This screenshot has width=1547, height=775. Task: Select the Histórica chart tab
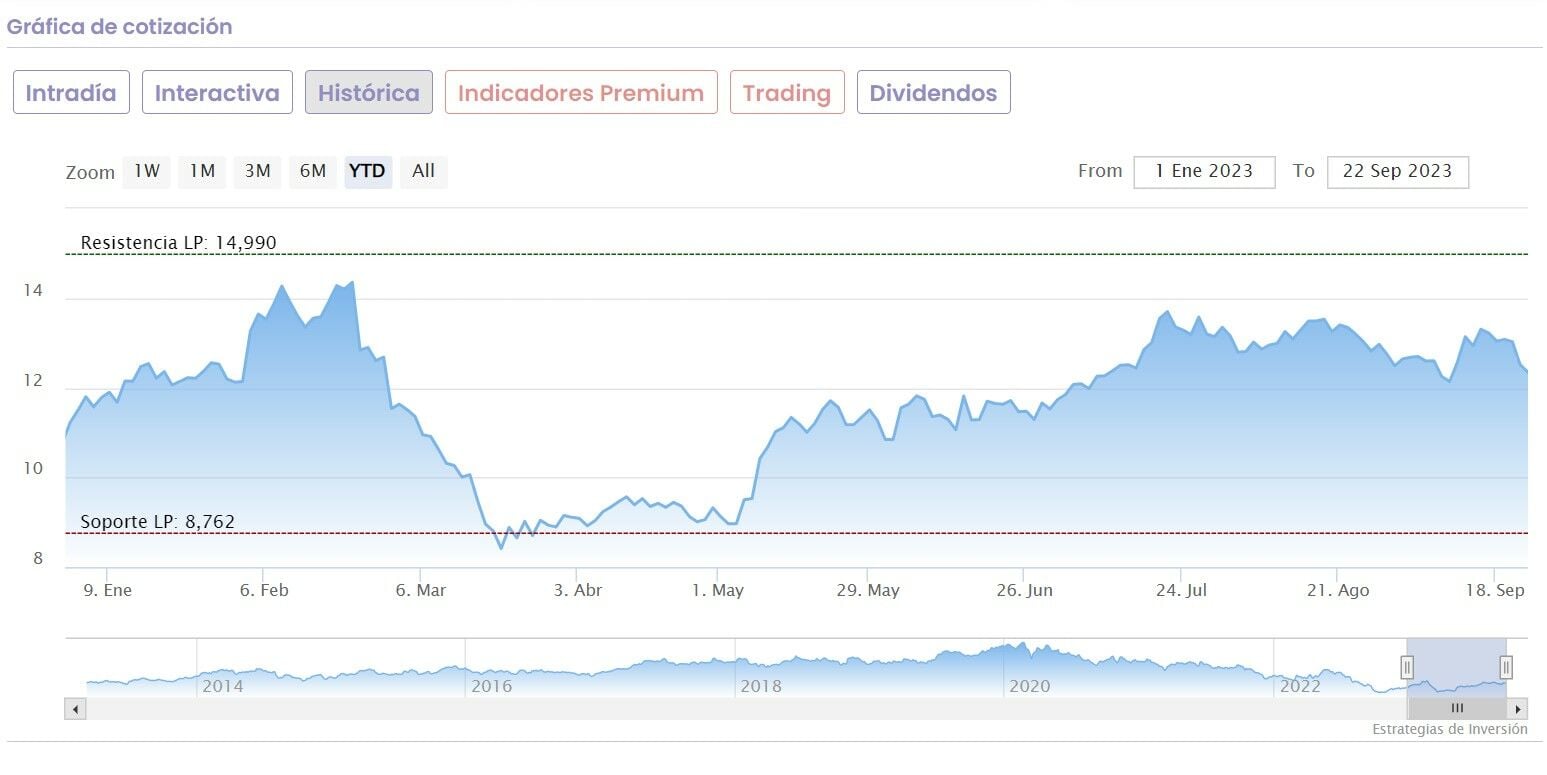369,93
